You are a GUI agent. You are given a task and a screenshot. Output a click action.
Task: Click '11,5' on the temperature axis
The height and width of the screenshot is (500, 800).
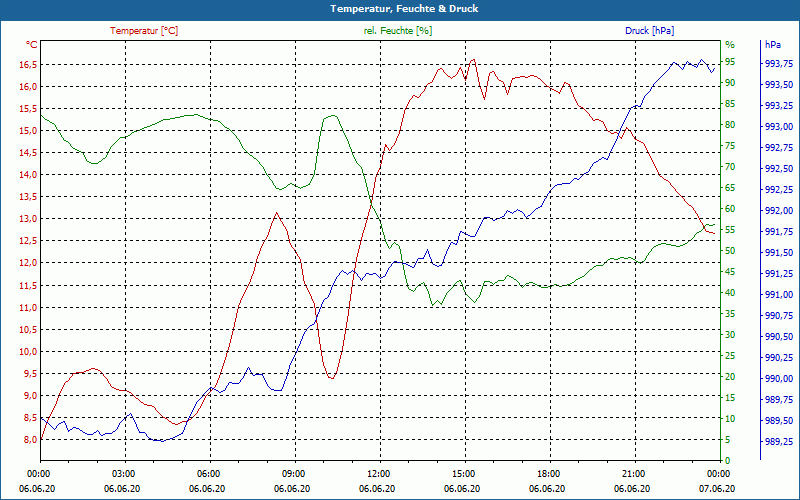(x=29, y=285)
